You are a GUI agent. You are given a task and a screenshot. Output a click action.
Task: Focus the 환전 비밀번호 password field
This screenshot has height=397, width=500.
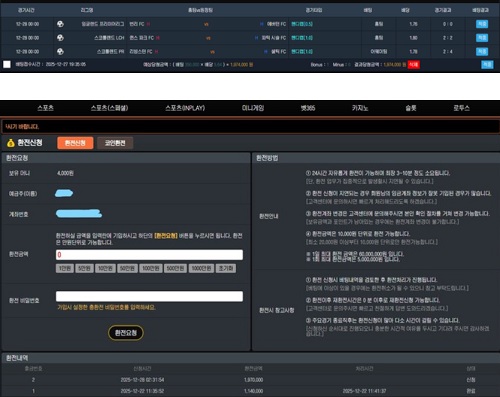149,296
